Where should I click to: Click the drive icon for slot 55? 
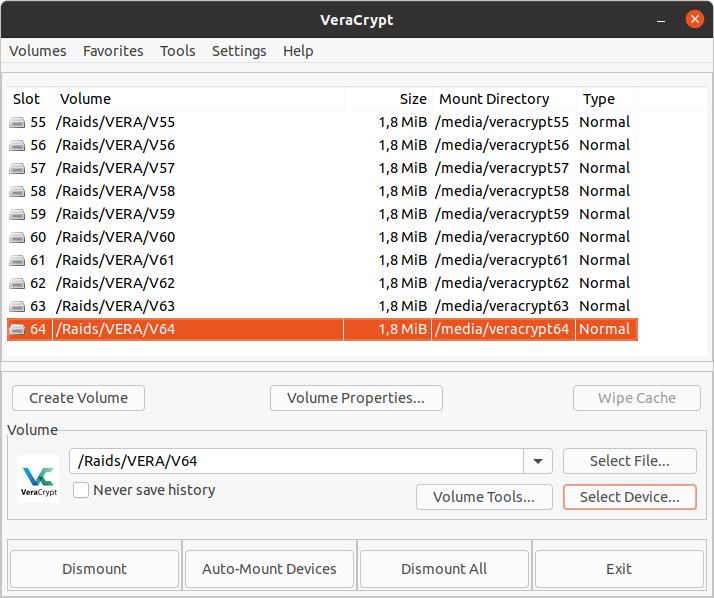tap(17, 123)
